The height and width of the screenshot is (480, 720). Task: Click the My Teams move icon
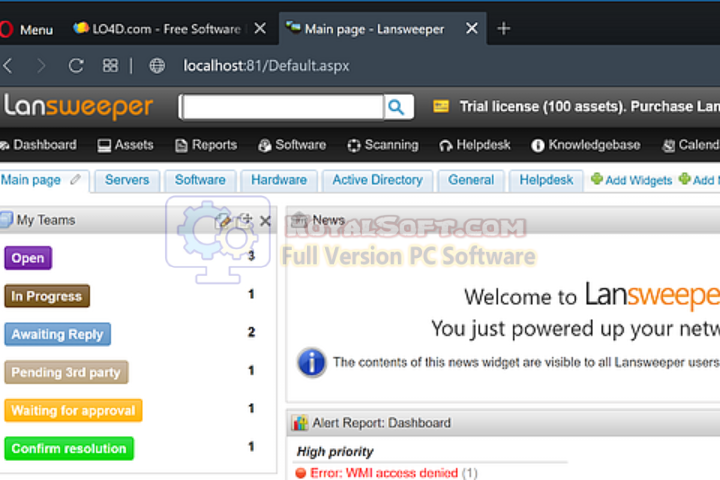(246, 220)
